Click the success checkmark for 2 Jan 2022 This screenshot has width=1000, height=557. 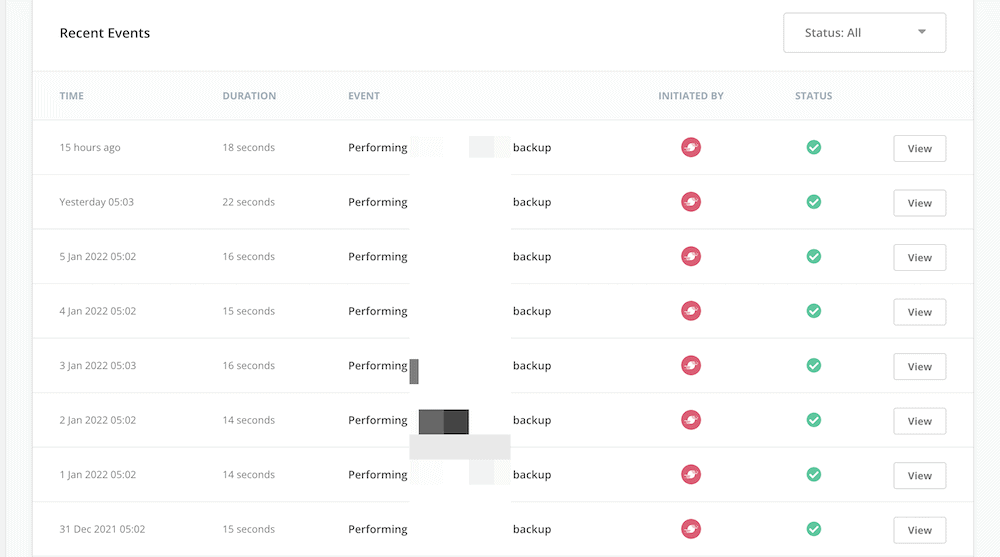(814, 420)
